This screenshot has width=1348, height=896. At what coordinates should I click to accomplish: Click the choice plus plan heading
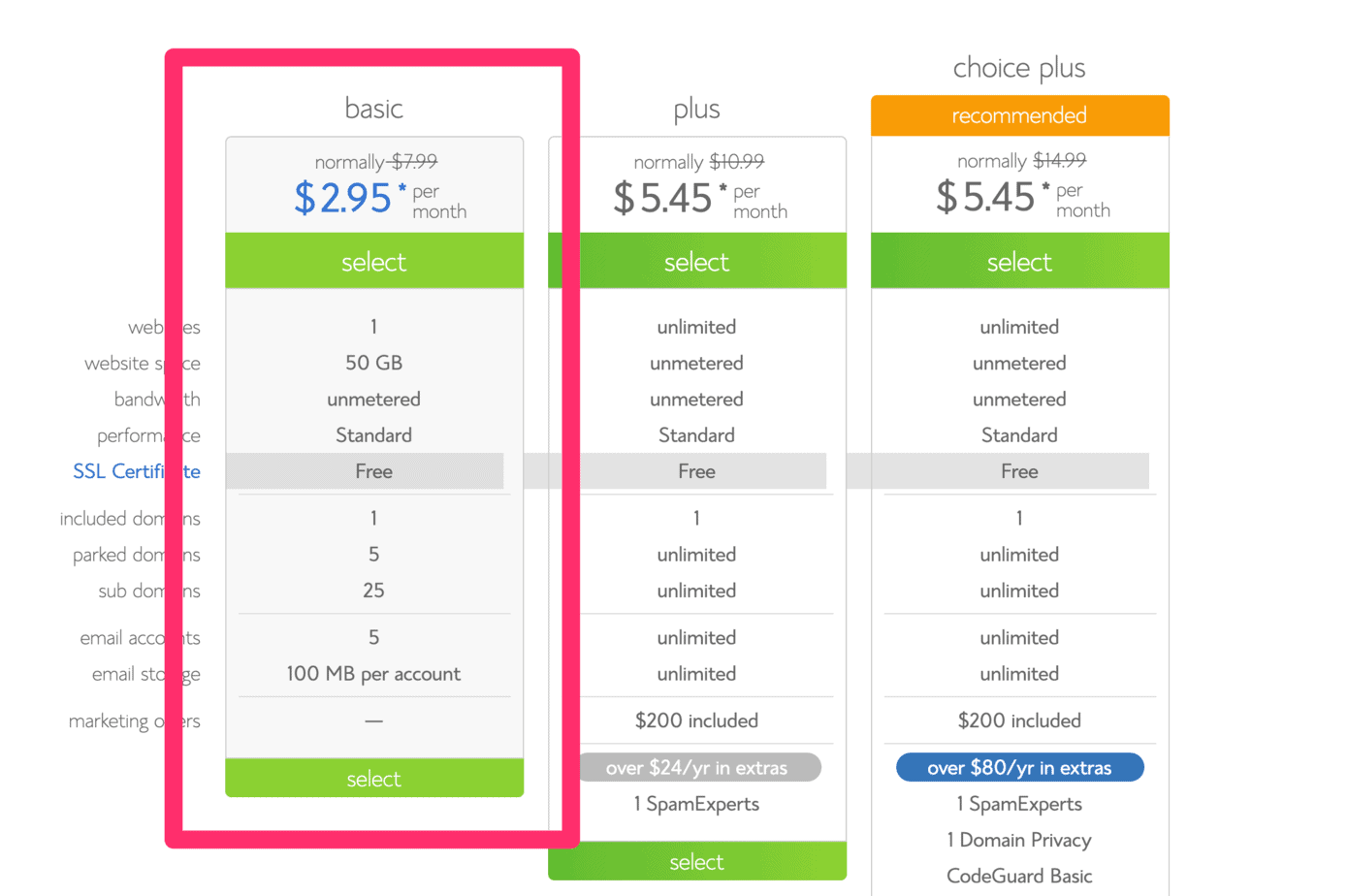point(1019,68)
